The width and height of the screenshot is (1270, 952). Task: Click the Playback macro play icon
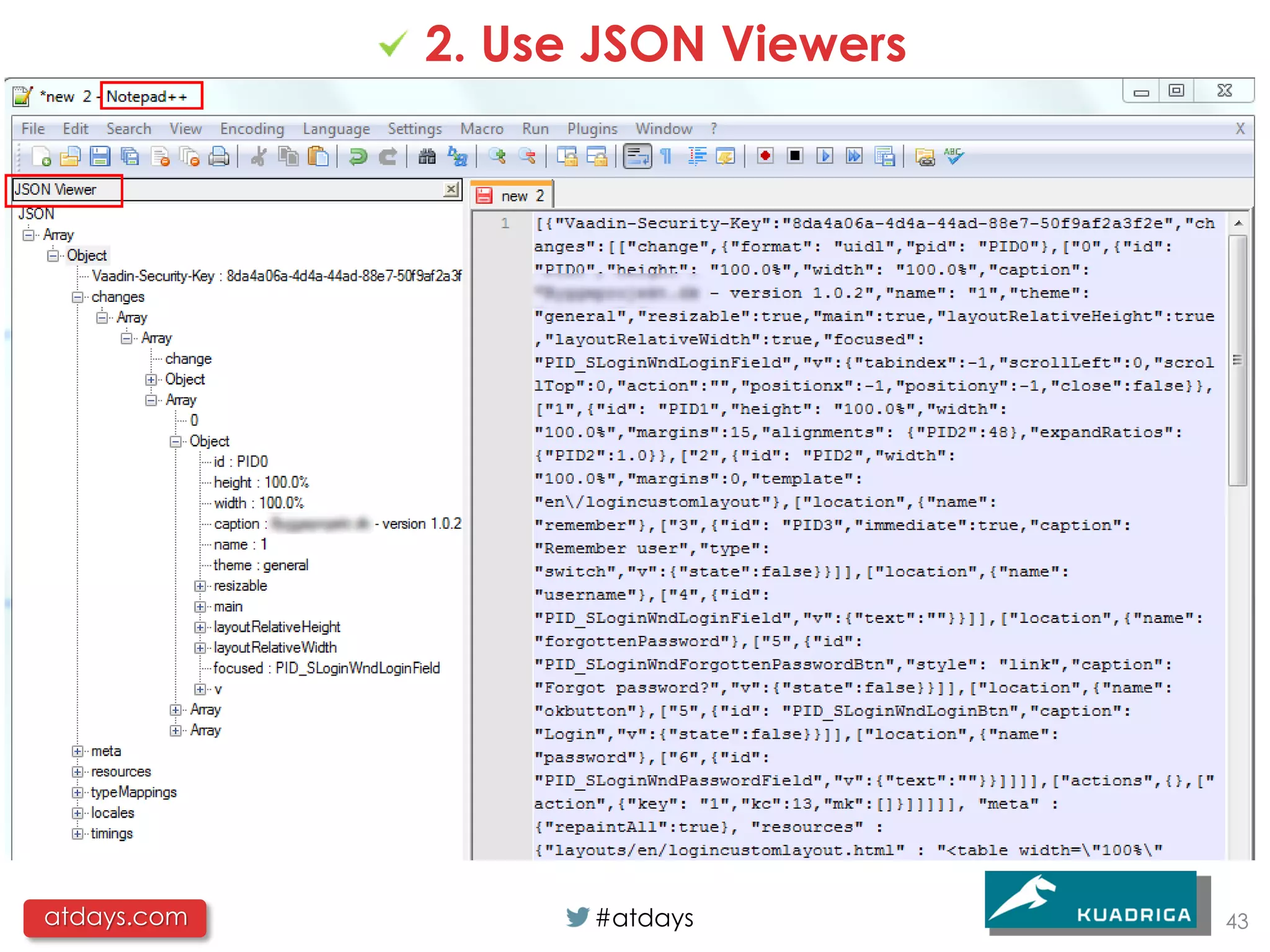[x=824, y=156]
